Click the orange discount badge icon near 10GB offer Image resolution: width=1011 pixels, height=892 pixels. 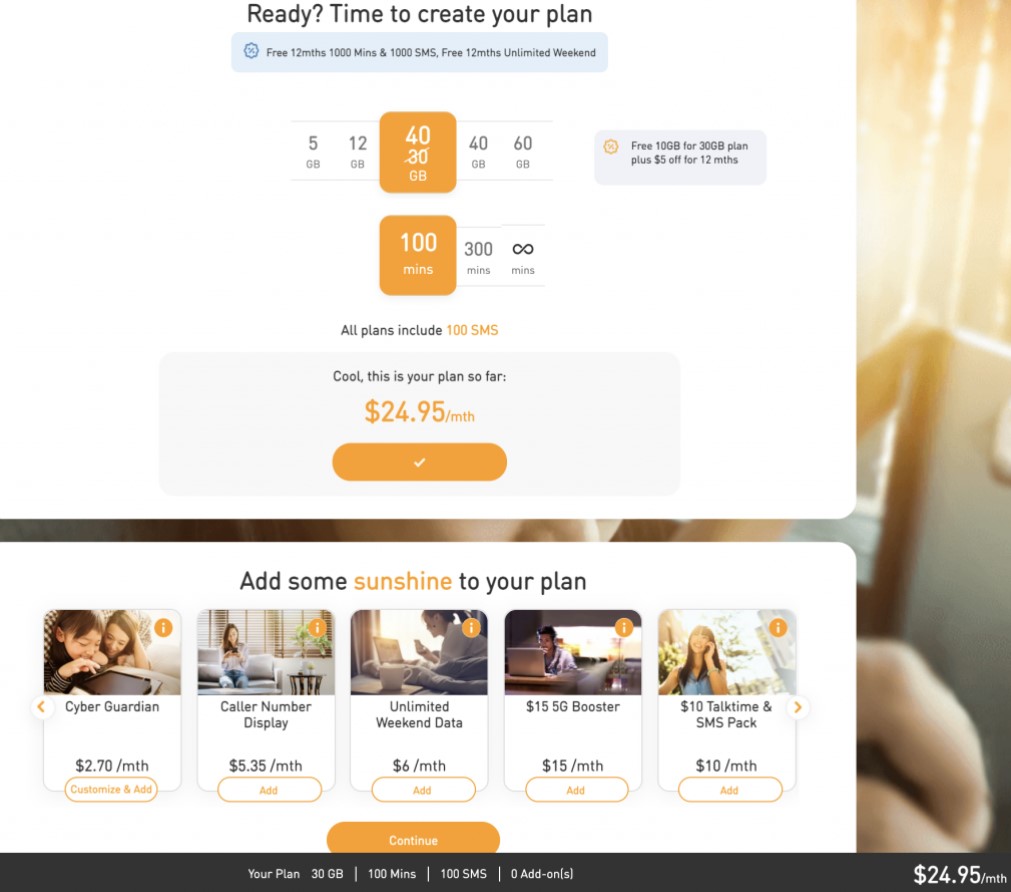[x=611, y=146]
